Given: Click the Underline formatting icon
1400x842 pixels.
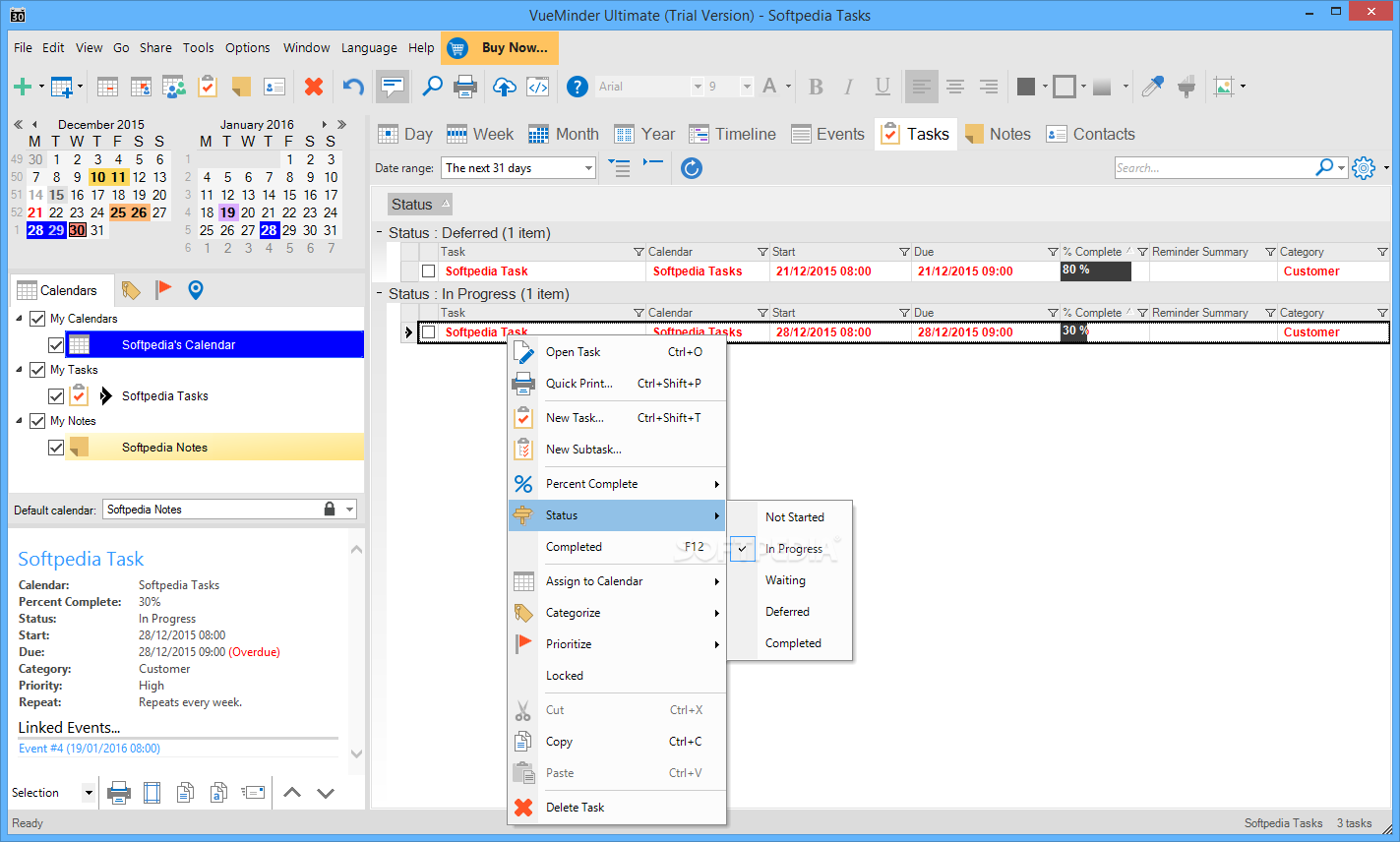Looking at the screenshot, I should [883, 87].
